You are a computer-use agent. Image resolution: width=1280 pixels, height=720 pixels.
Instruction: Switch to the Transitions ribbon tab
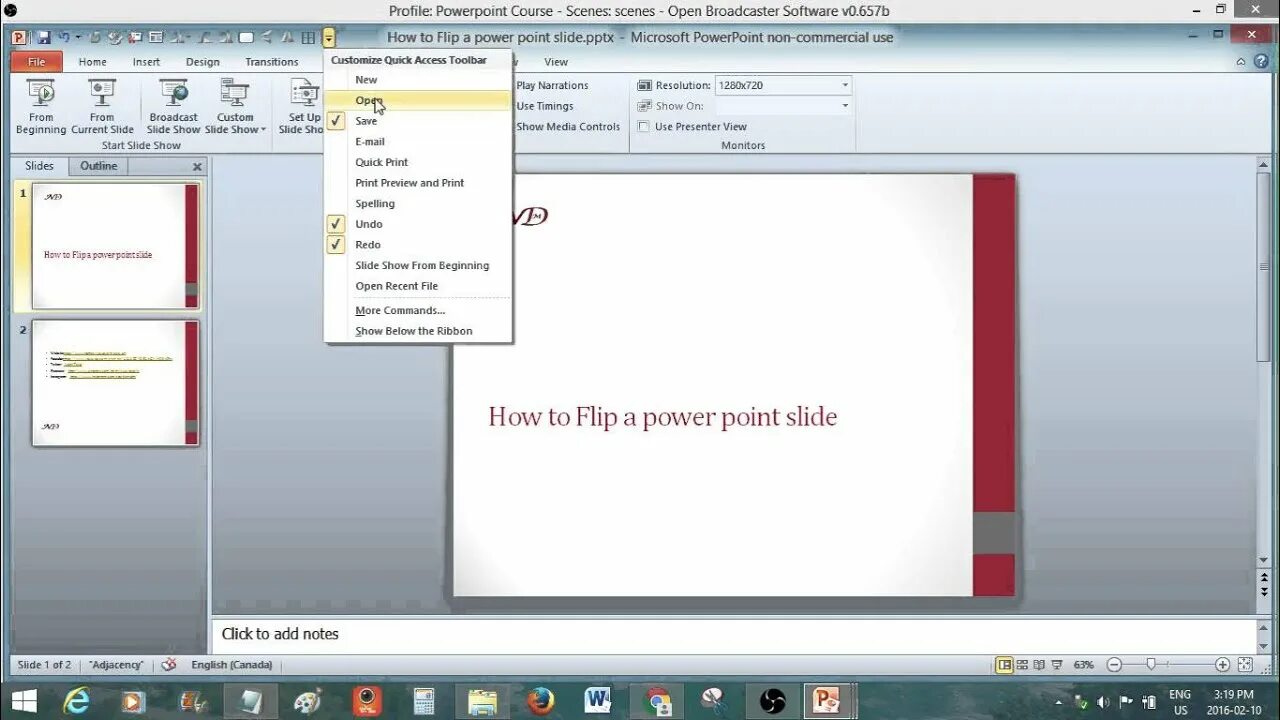(x=272, y=62)
